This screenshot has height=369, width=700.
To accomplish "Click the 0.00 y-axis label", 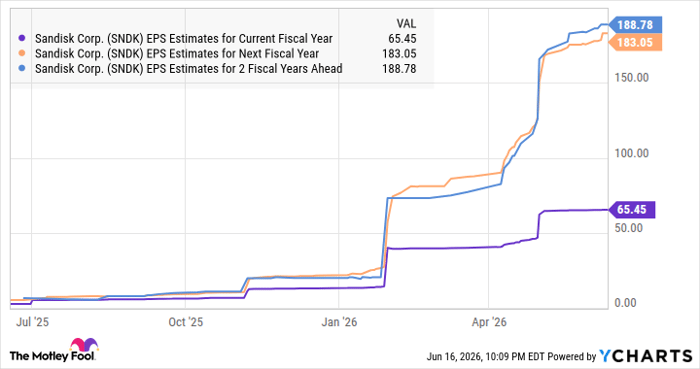I will click(x=625, y=303).
